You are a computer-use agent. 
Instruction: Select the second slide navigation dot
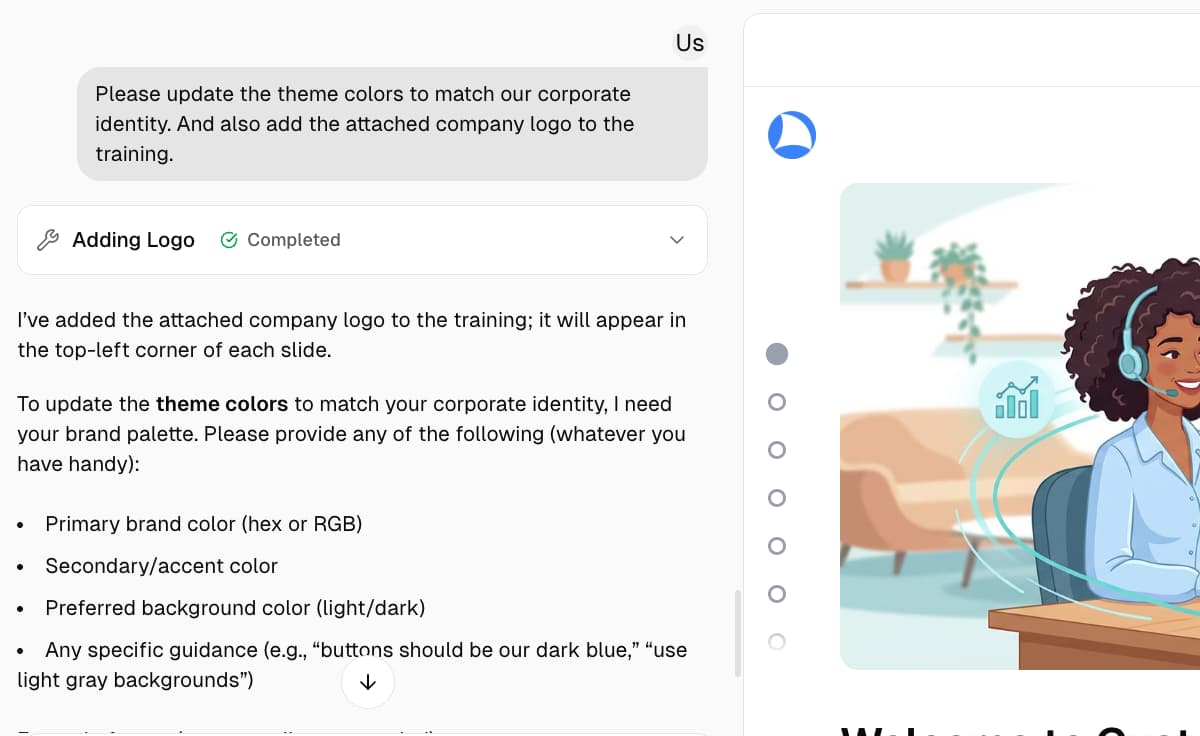[x=777, y=402]
